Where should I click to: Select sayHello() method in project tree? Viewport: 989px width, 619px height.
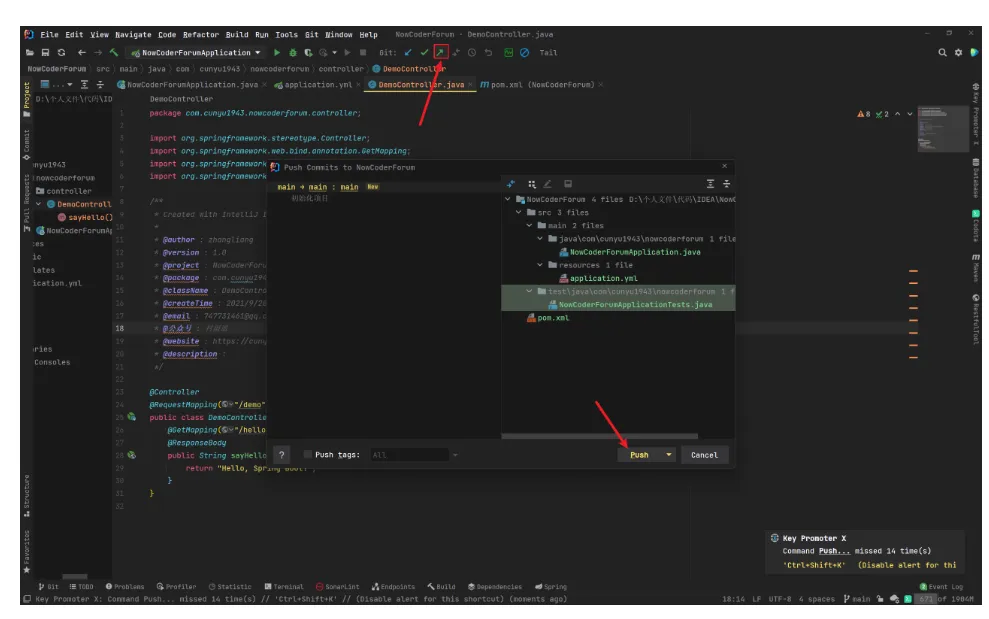[90, 217]
